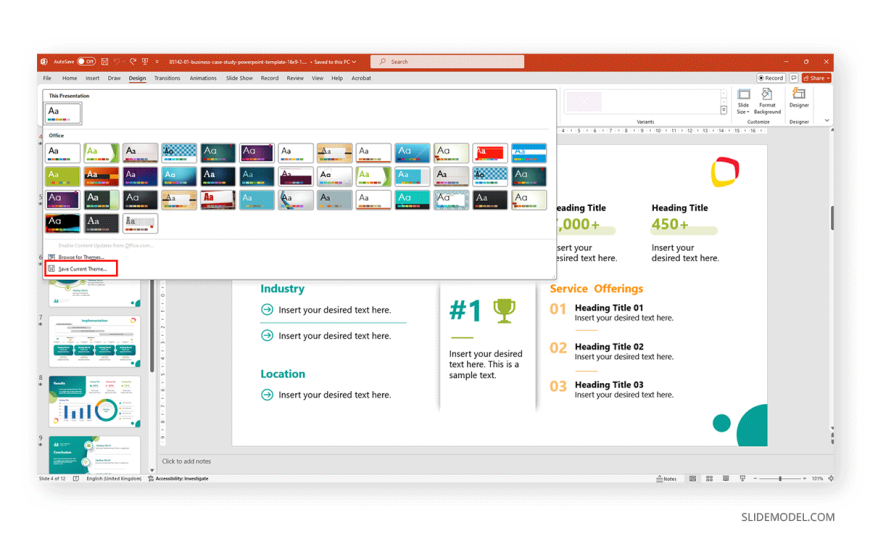Switch to Slide Sorter view icon
Viewport: 870px width, 539px height.
709,478
